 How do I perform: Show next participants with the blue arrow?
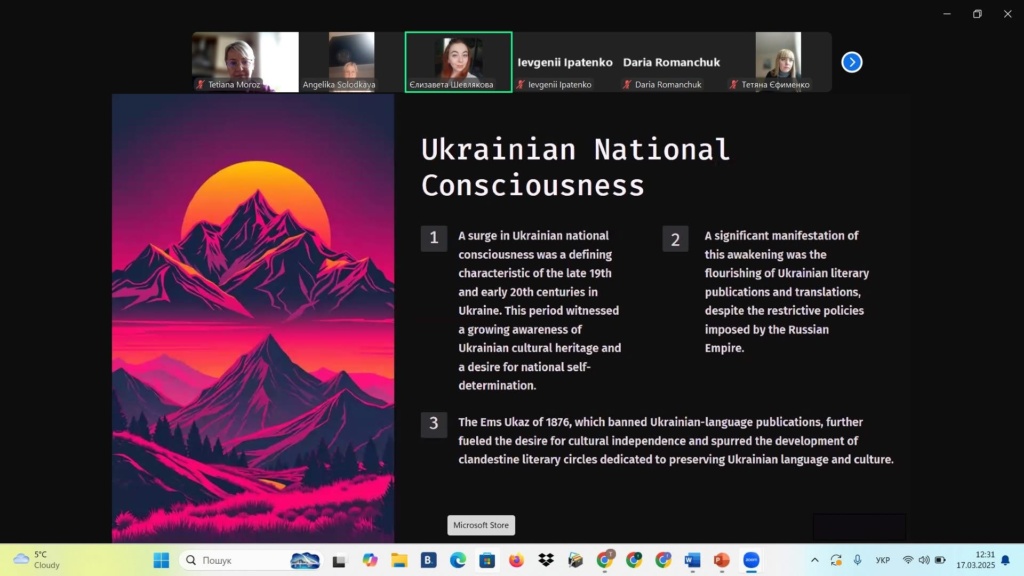coord(852,62)
